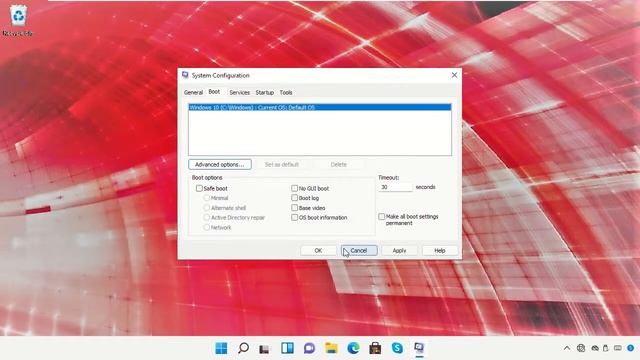Select the Minimal radio button
The image size is (640, 360).
207,198
